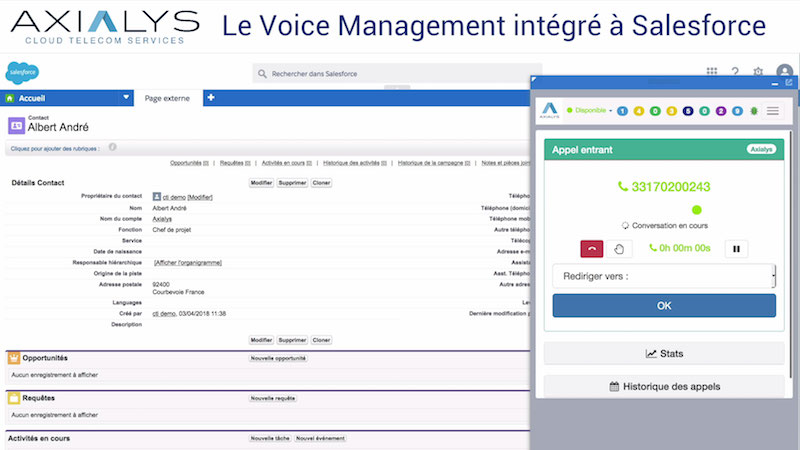Click Supprimer beside Détails Contact heading
Viewport: 800px width, 450px height.
click(292, 183)
